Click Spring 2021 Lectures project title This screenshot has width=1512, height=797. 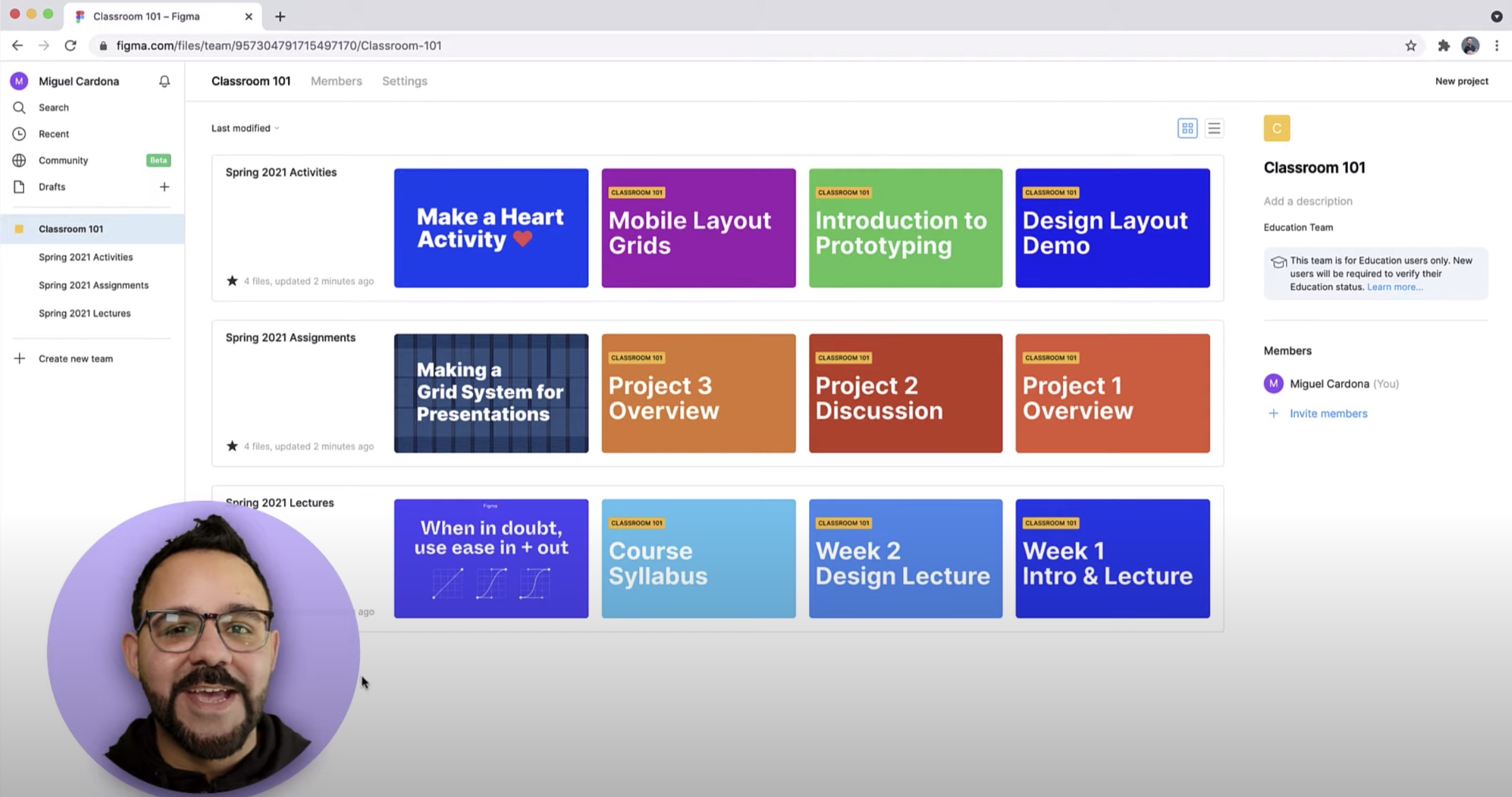(x=280, y=503)
